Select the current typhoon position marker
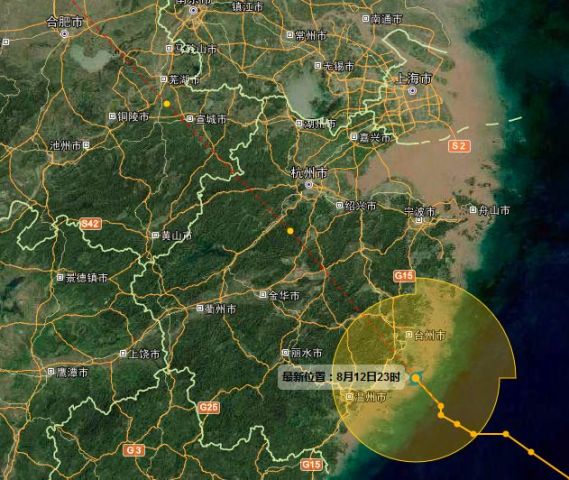 click(x=416, y=378)
